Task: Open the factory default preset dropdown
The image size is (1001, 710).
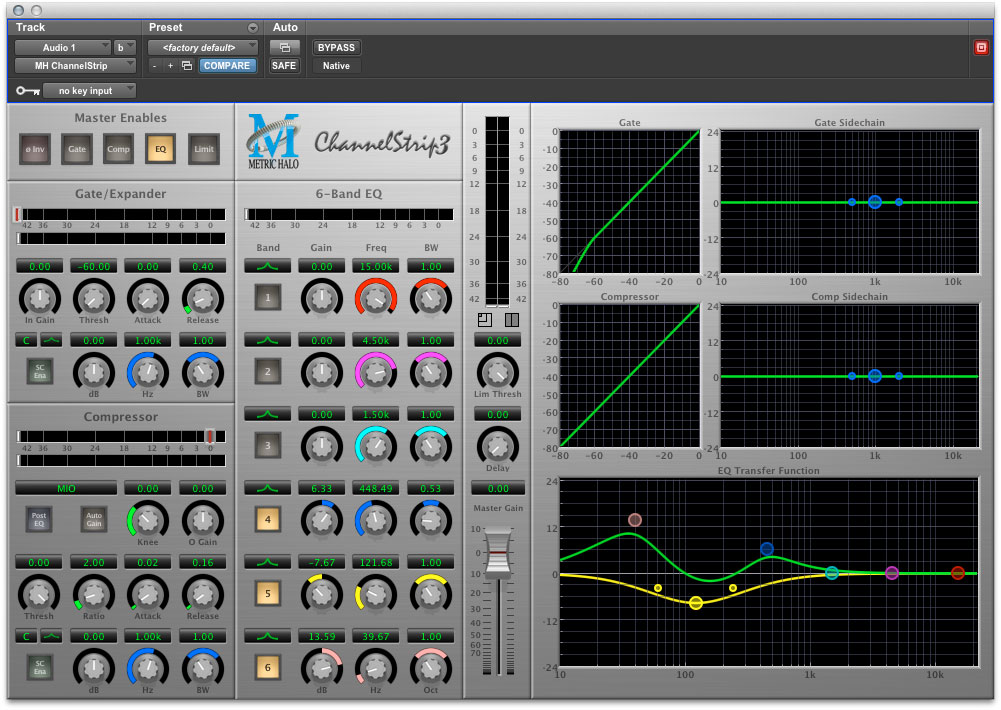Action: tap(203, 47)
